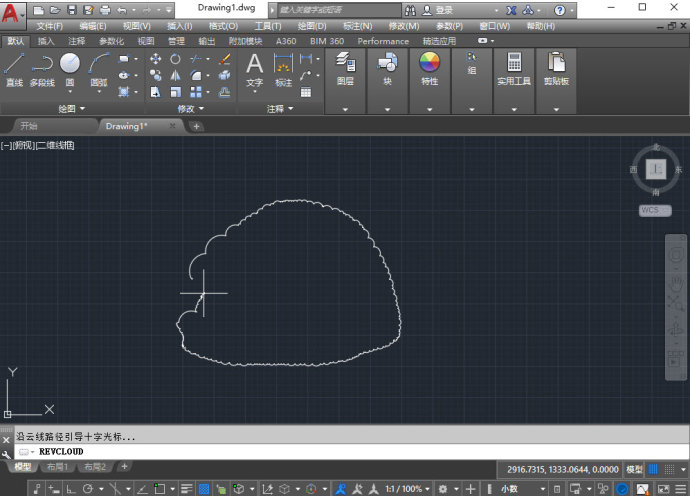Open the Properties (特性) color wheel
Screen dimensions: 690x496
click(x=429, y=69)
